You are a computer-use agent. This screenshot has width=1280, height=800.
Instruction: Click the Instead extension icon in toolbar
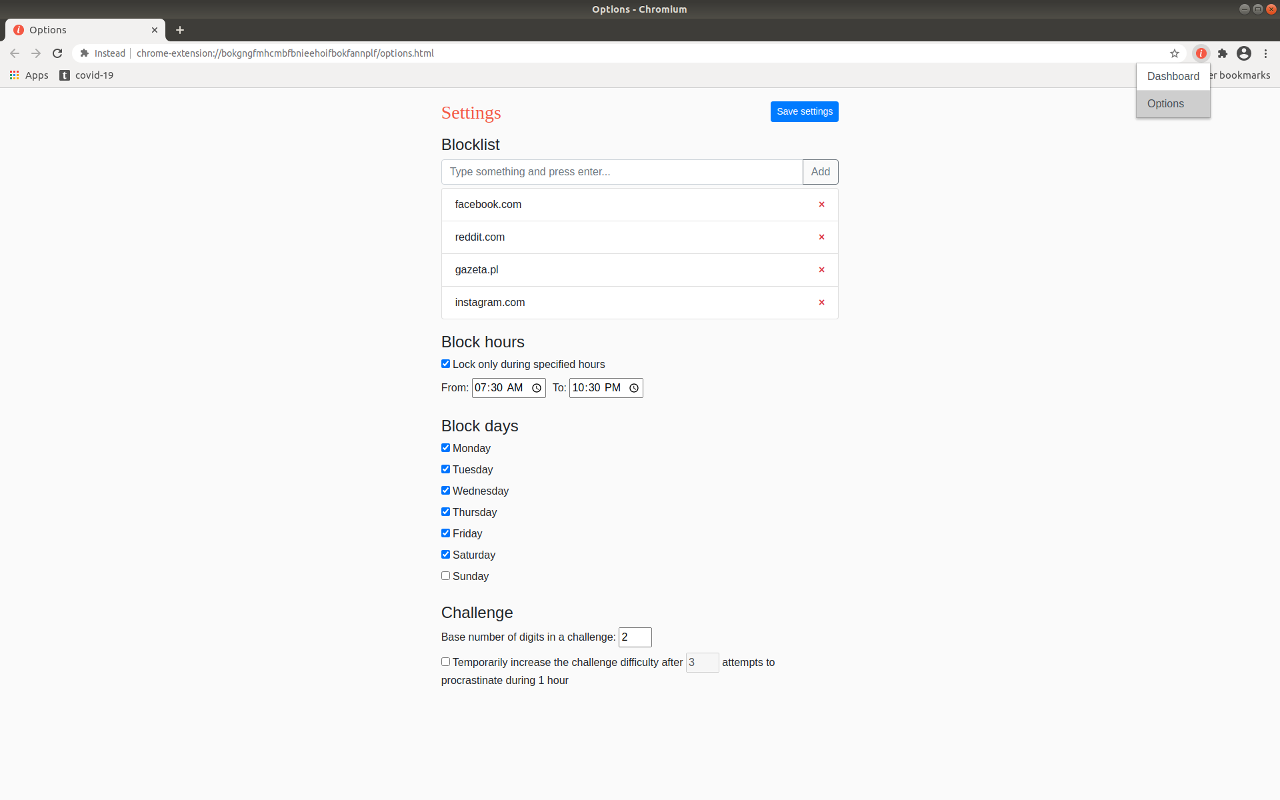coord(1201,53)
